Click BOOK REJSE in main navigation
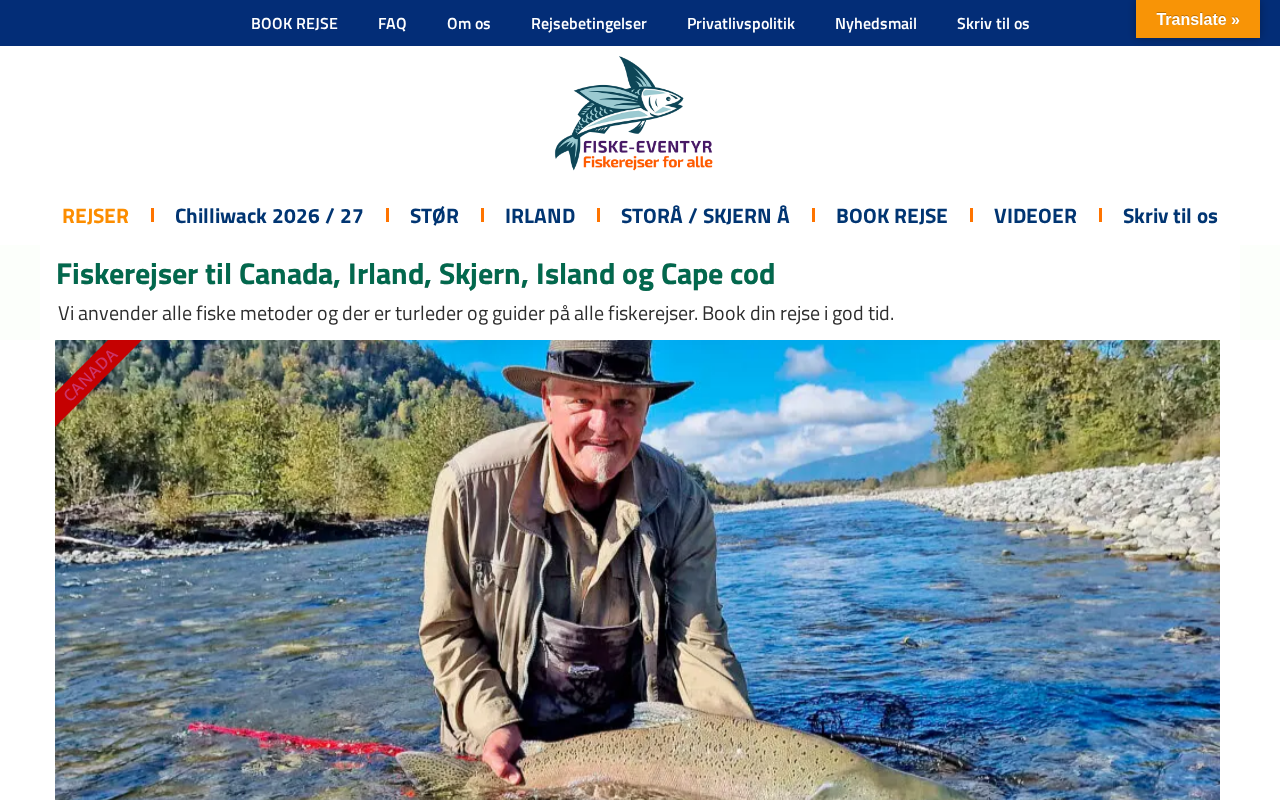 pyautogui.click(x=892, y=215)
